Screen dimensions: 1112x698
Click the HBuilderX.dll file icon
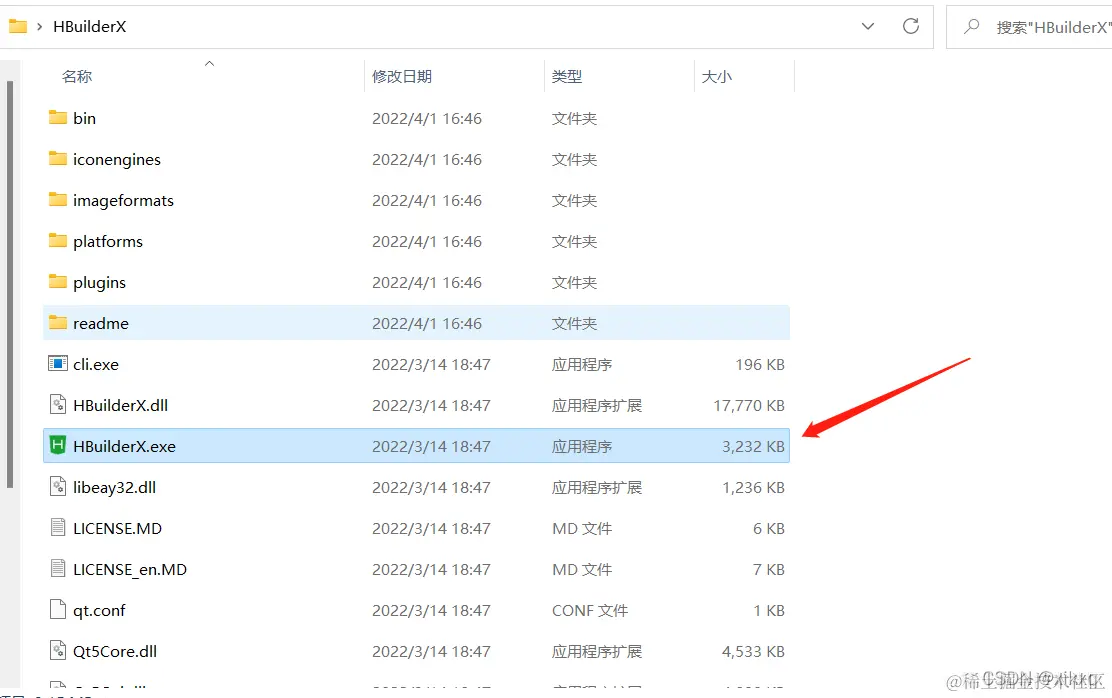tap(57, 405)
